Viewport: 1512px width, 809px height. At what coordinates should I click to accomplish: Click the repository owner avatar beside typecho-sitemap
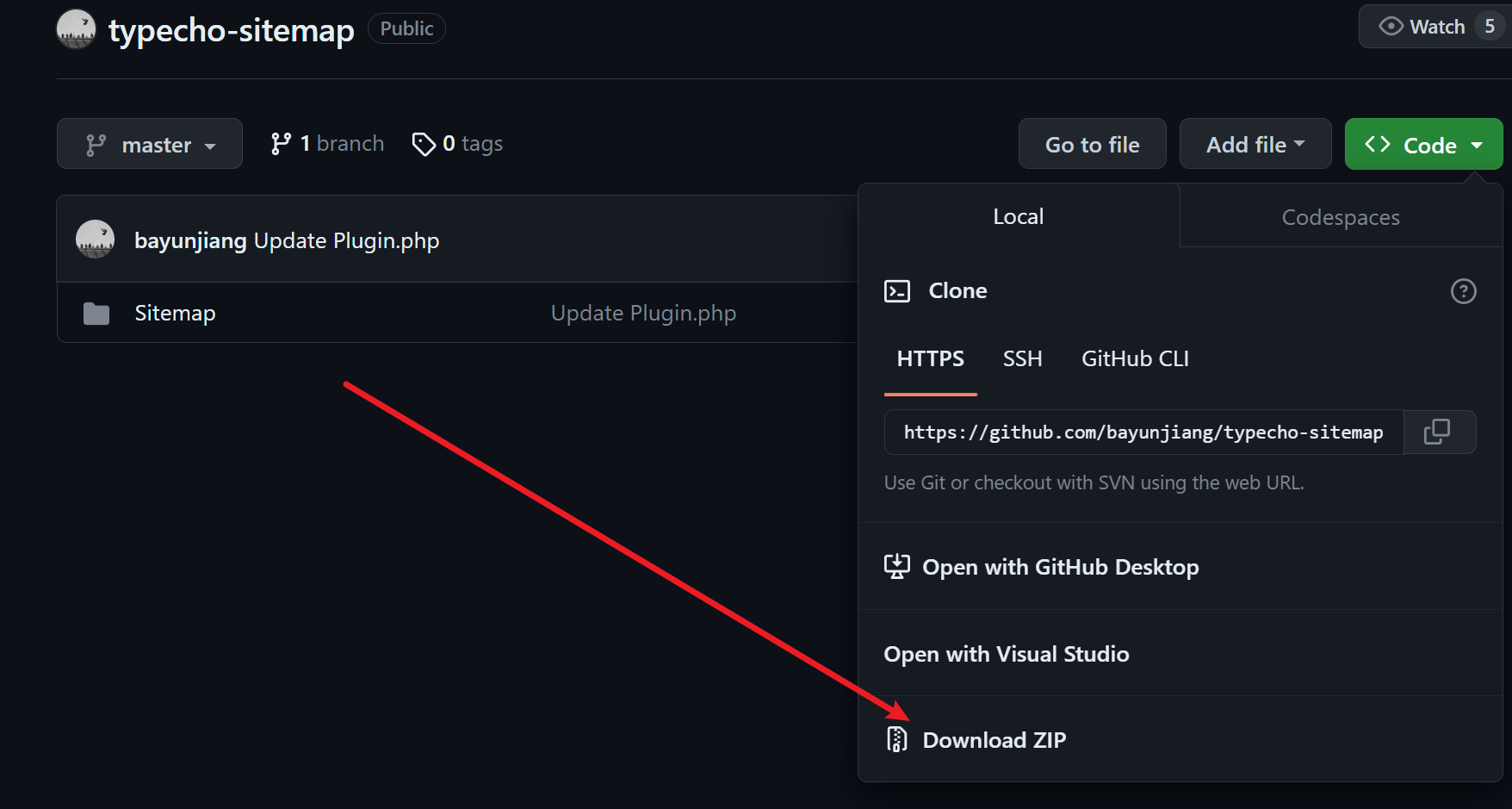click(76, 29)
